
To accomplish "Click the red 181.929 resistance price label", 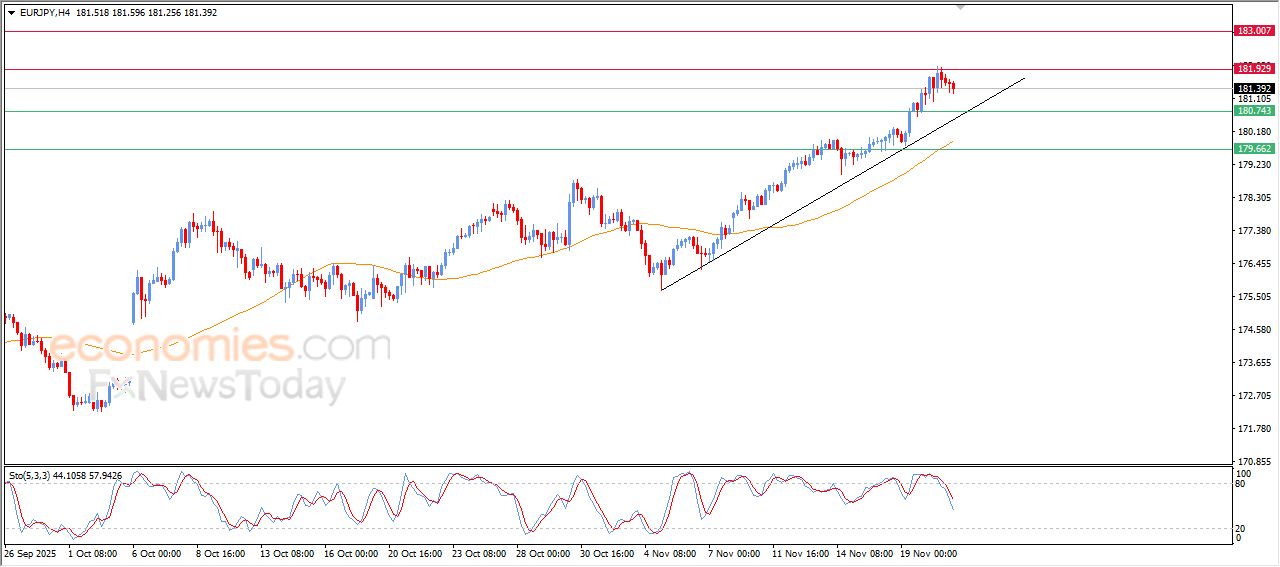I will click(x=1254, y=69).
